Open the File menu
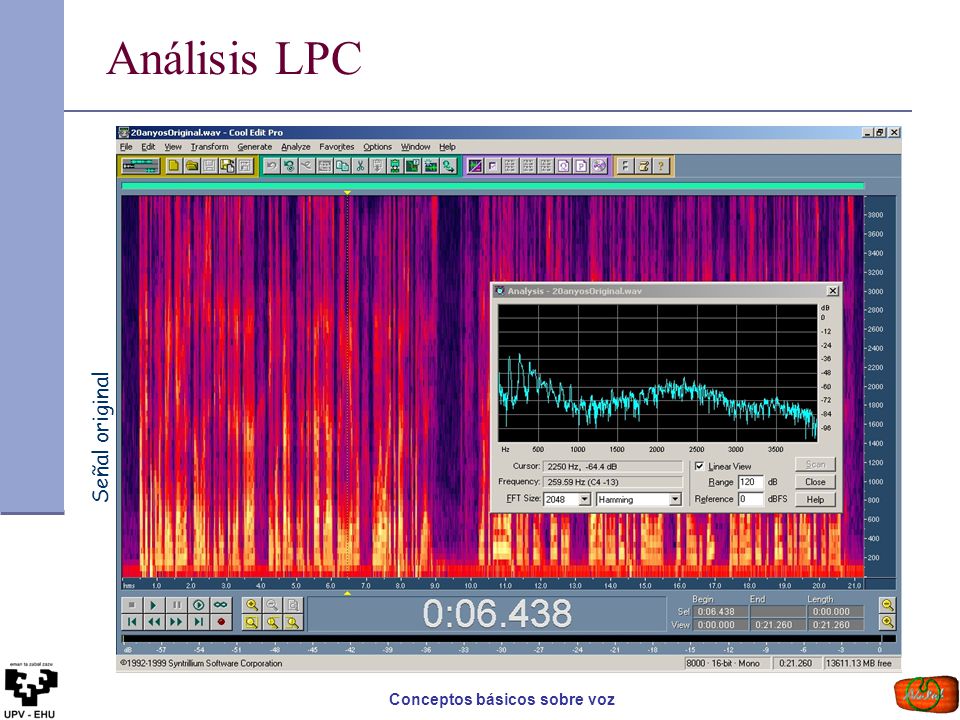The width and height of the screenshot is (960, 720). (x=126, y=147)
